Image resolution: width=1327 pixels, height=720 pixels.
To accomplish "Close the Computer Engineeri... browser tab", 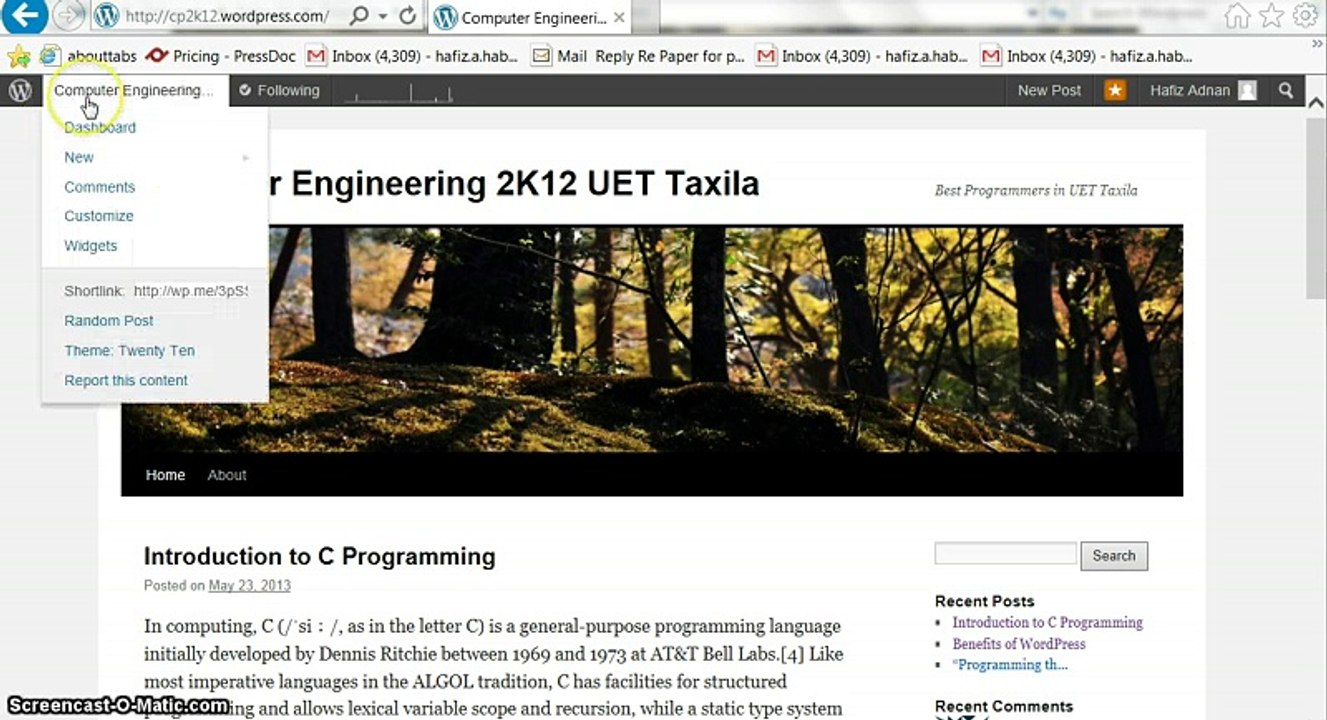I will tap(619, 17).
